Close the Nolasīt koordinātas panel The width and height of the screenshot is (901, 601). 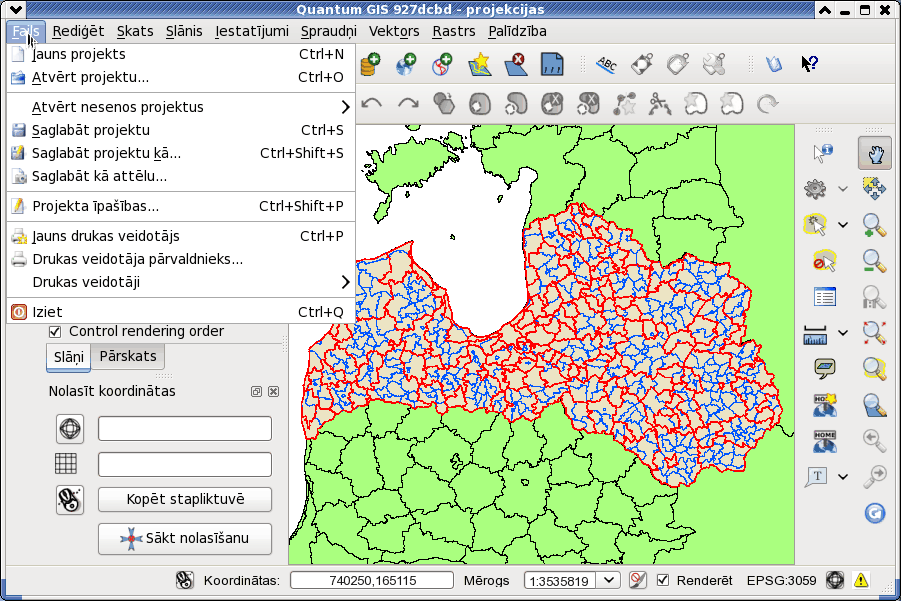pyautogui.click(x=274, y=391)
